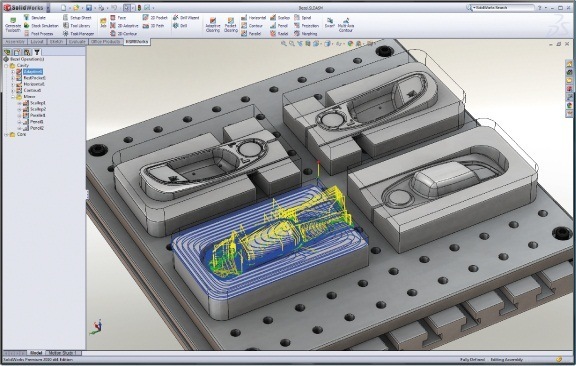Select the Morphing operation

coord(306,33)
